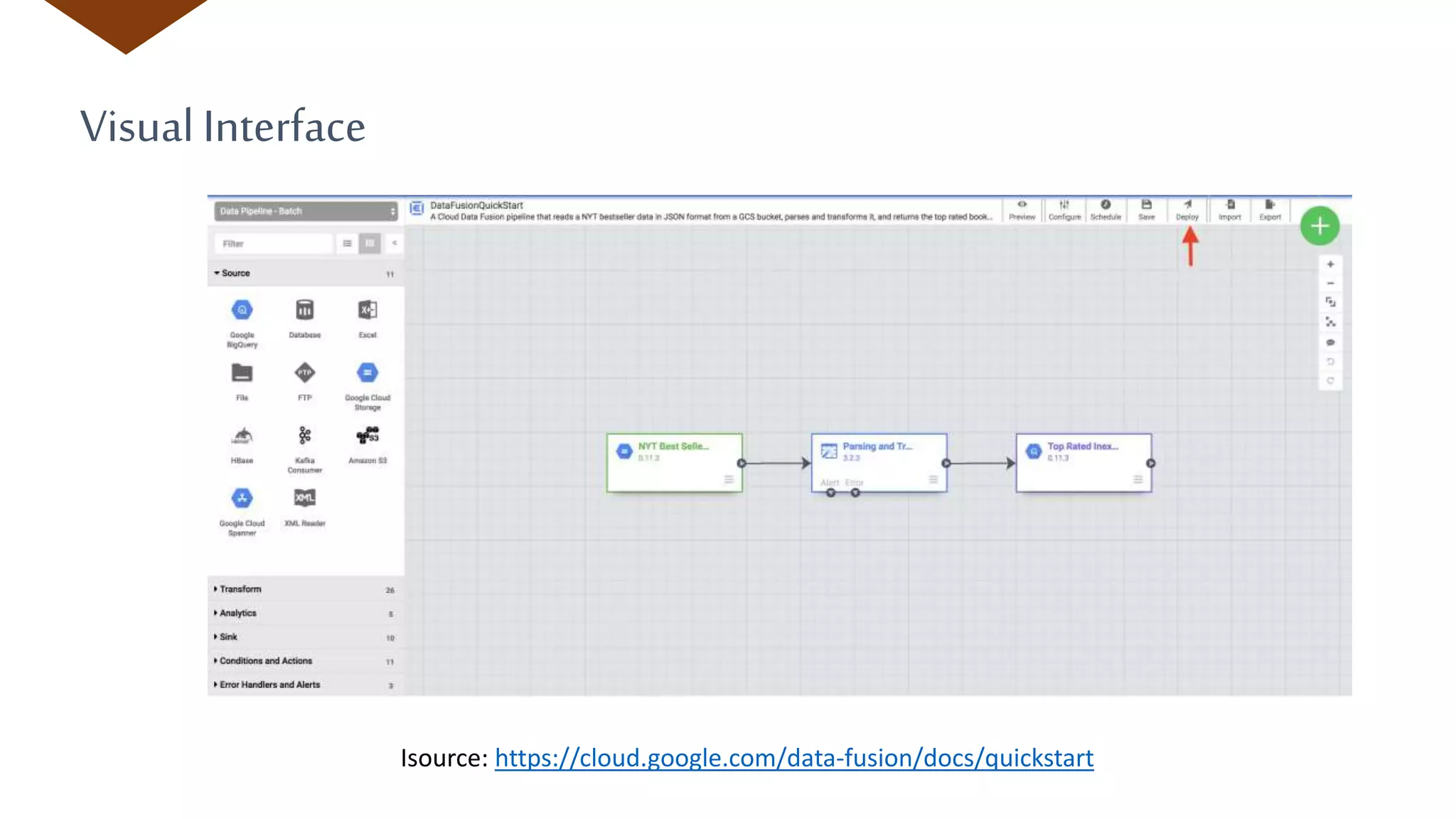1456x819 pixels.
Task: Choose the Kafka Consumer source plugin
Action: coord(304,436)
